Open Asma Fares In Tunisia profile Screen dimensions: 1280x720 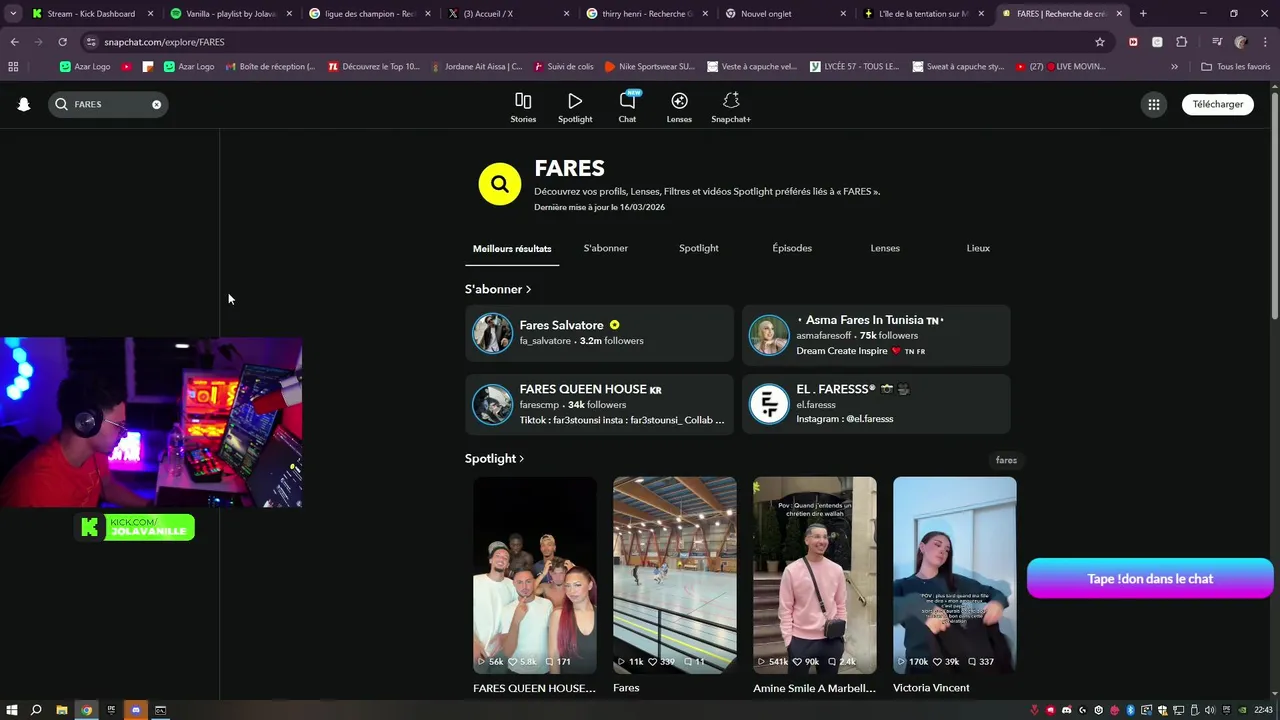876,334
